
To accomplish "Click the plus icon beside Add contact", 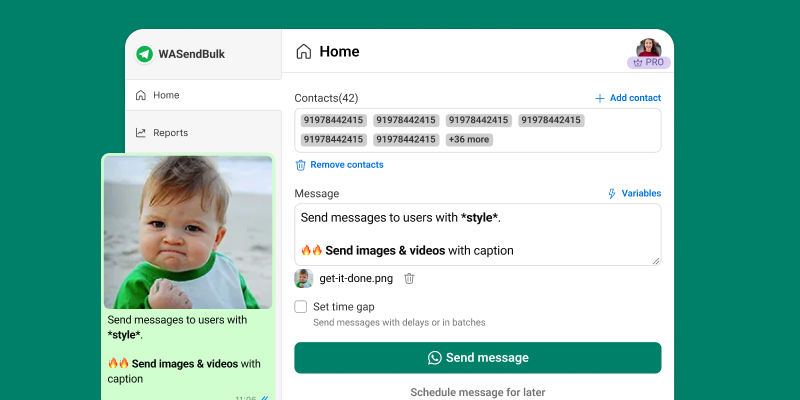I will click(x=600, y=98).
